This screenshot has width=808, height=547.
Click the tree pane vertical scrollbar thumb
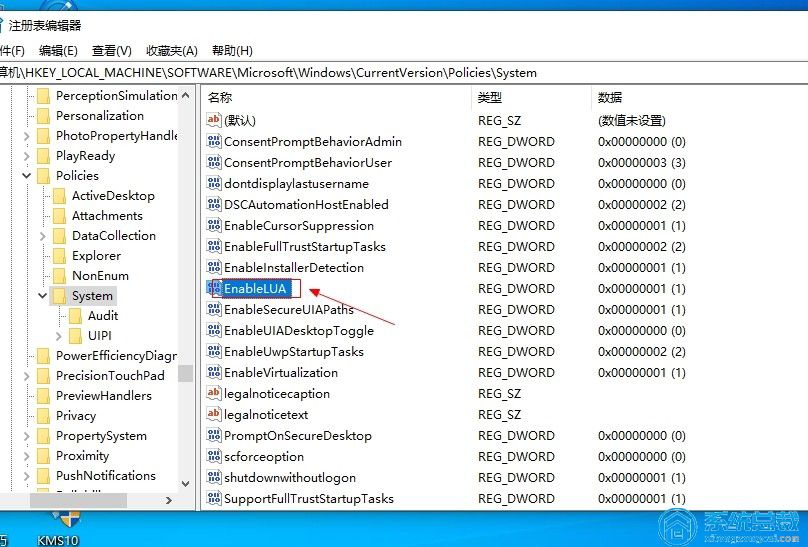pyautogui.click(x=186, y=373)
